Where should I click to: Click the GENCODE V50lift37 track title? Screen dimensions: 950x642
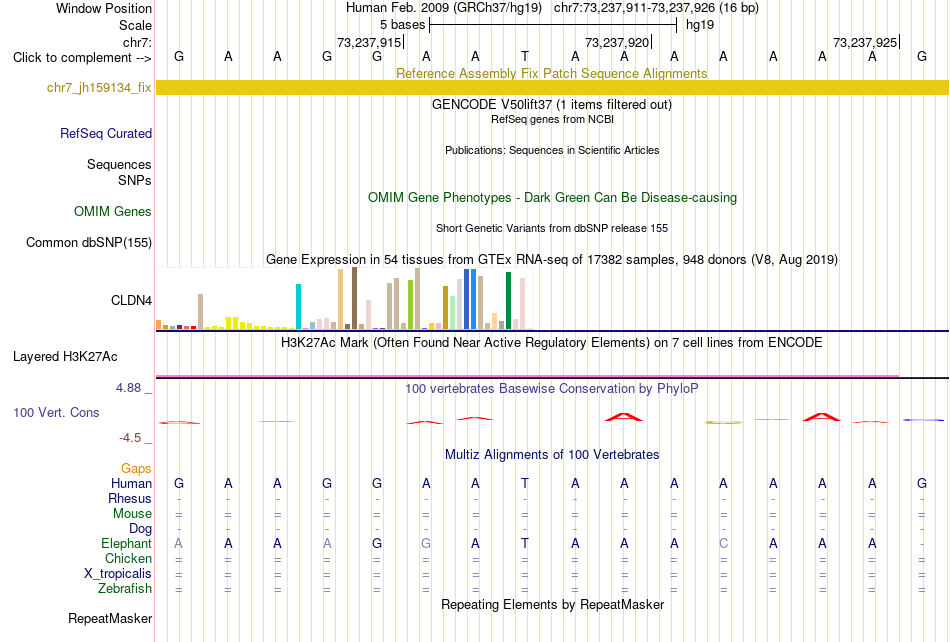(x=551, y=104)
